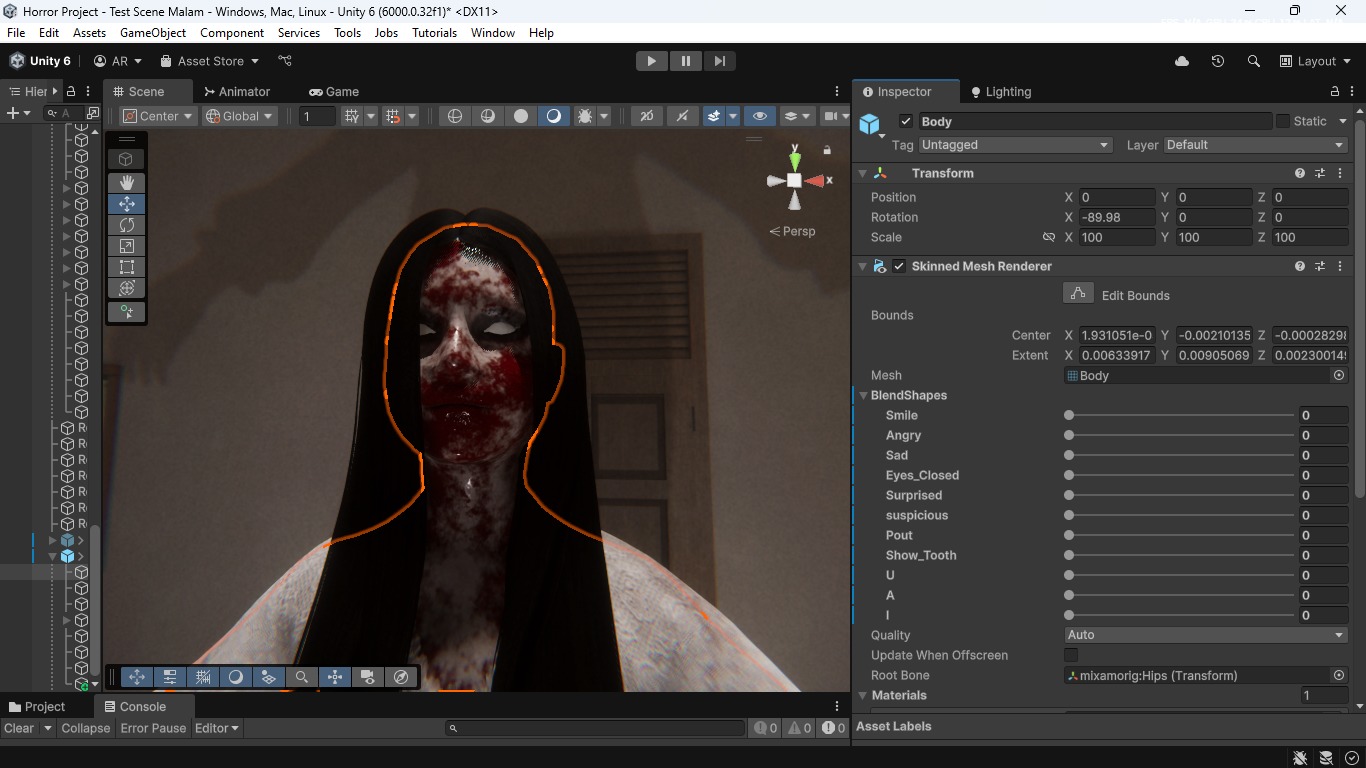Screen dimensions: 1366x768
Task: Collapse the Transform component foldout
Action: click(x=863, y=173)
